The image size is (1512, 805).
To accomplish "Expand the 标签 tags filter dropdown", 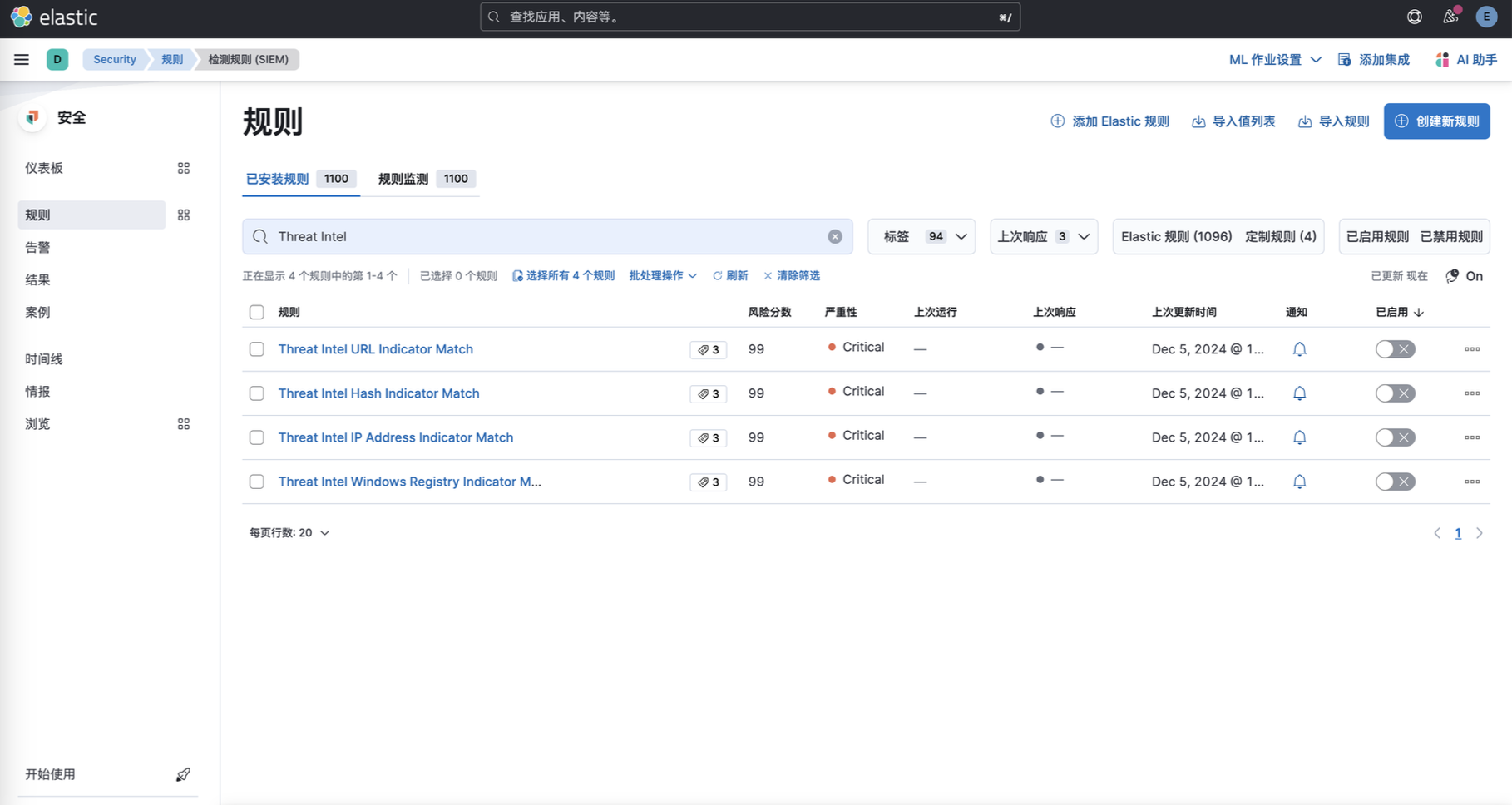I will (922, 237).
